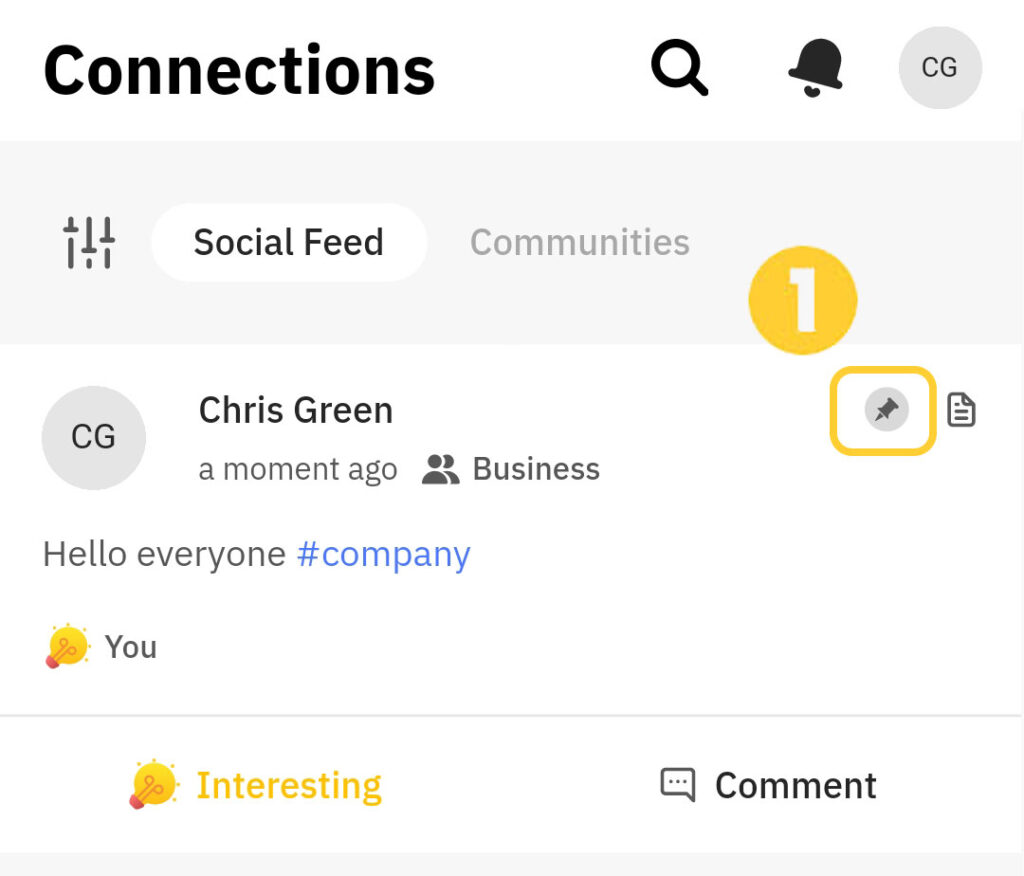This screenshot has height=876, width=1024.
Task: Click the speech bubble comment icon
Action: tap(678, 785)
